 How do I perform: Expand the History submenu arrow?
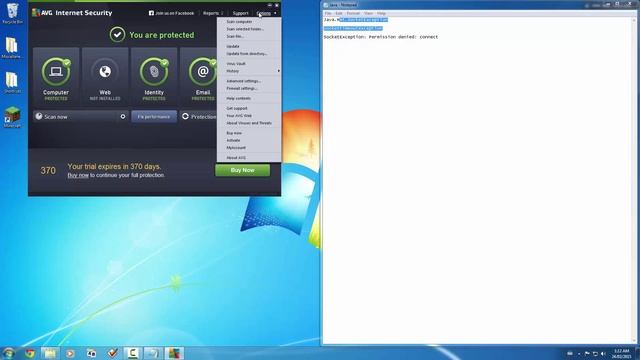pos(279,71)
